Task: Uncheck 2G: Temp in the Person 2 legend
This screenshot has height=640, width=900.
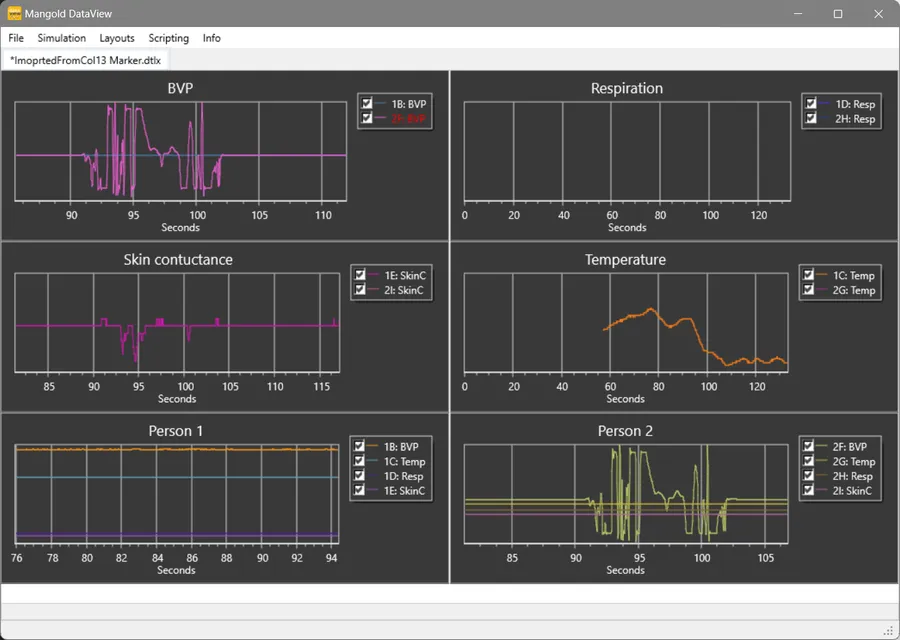Action: (806, 462)
